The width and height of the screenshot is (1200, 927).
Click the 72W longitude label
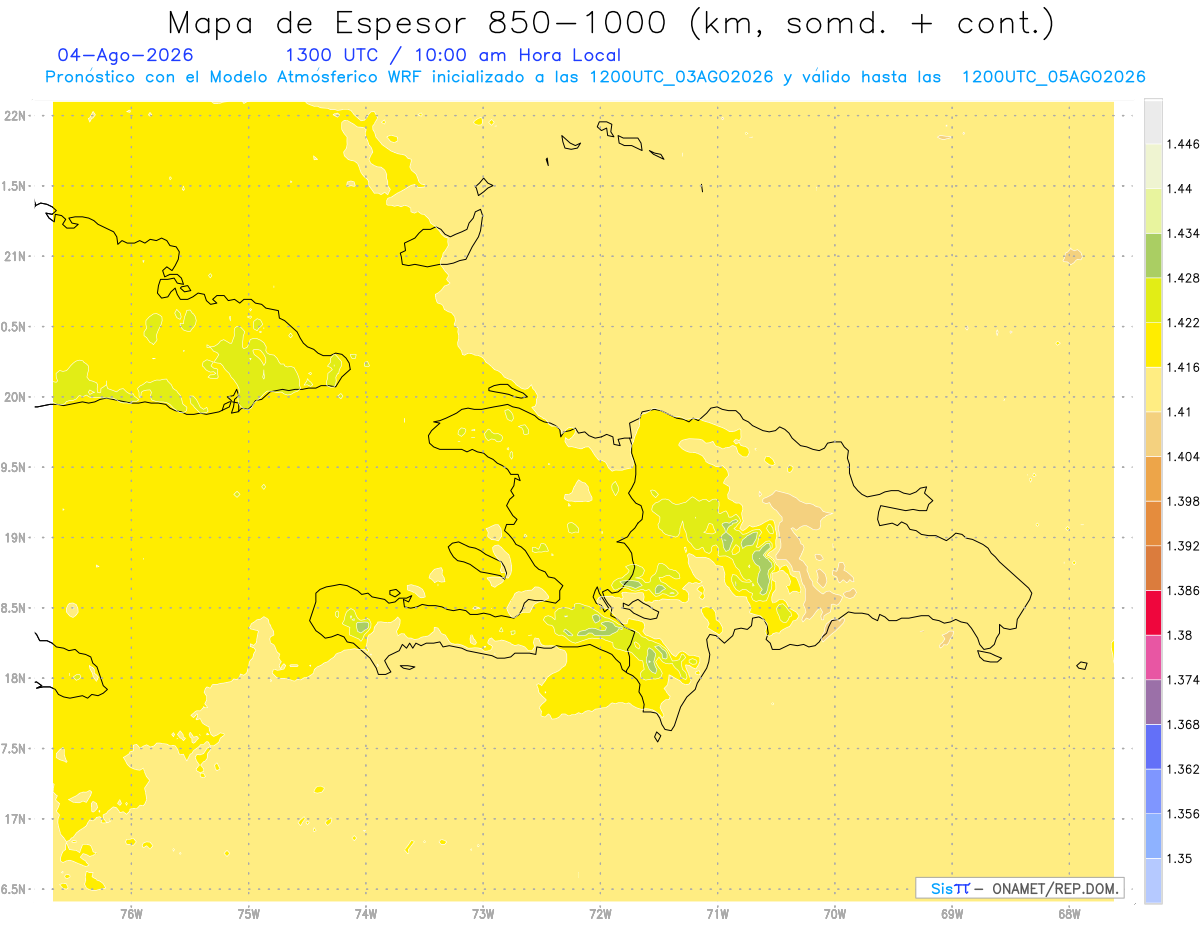600,914
